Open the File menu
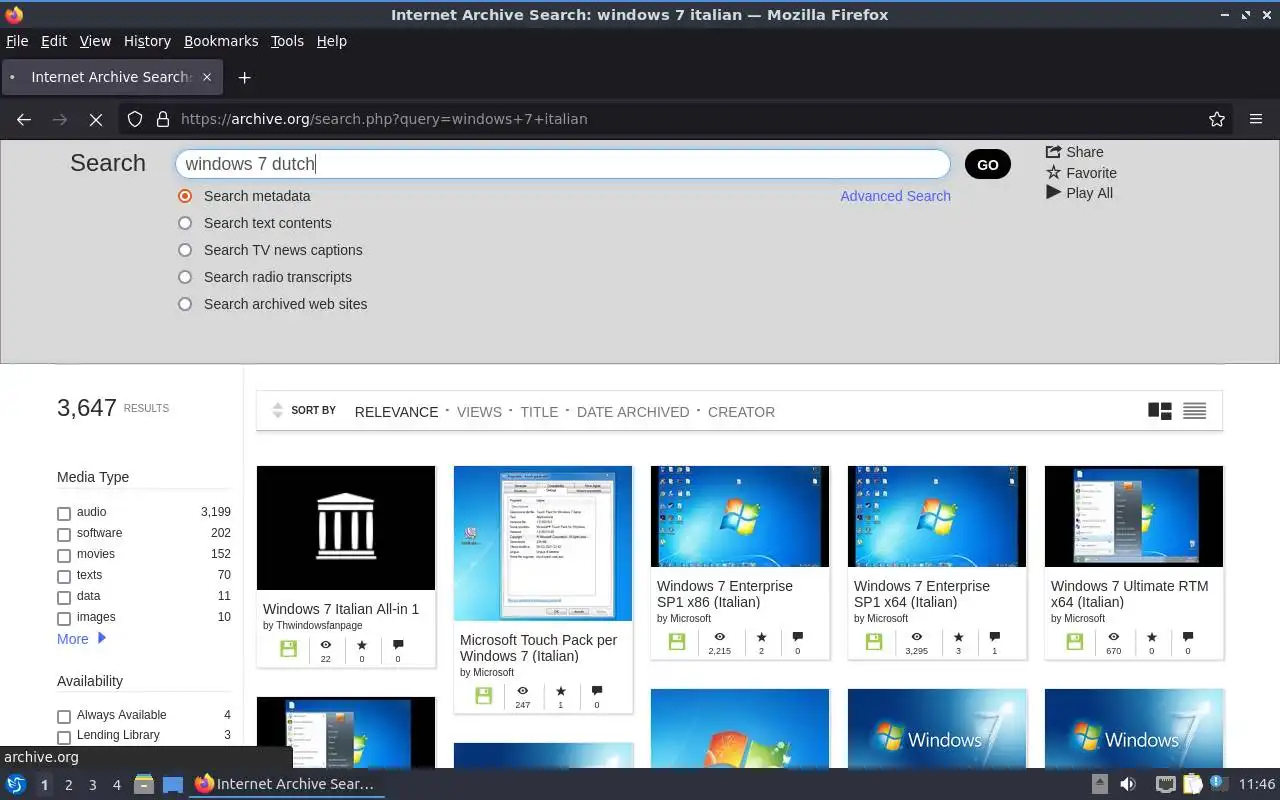Screen dimensions: 1280x800 coord(17,41)
